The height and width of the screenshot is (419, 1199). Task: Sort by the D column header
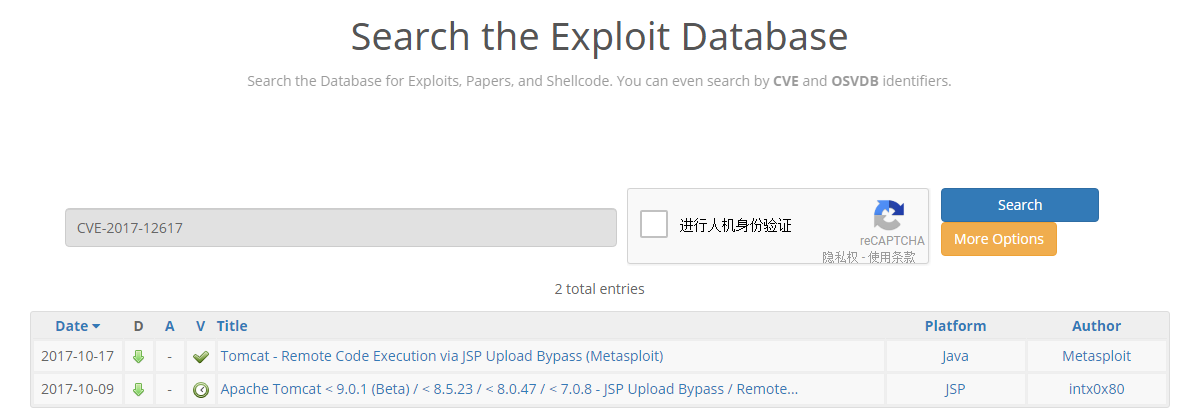(x=138, y=326)
